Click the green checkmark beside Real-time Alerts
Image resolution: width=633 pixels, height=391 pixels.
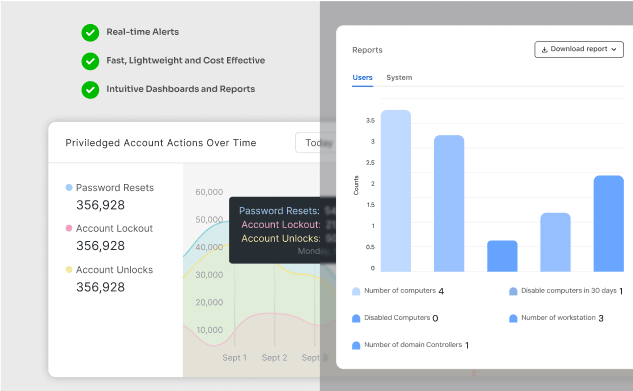pyautogui.click(x=90, y=33)
